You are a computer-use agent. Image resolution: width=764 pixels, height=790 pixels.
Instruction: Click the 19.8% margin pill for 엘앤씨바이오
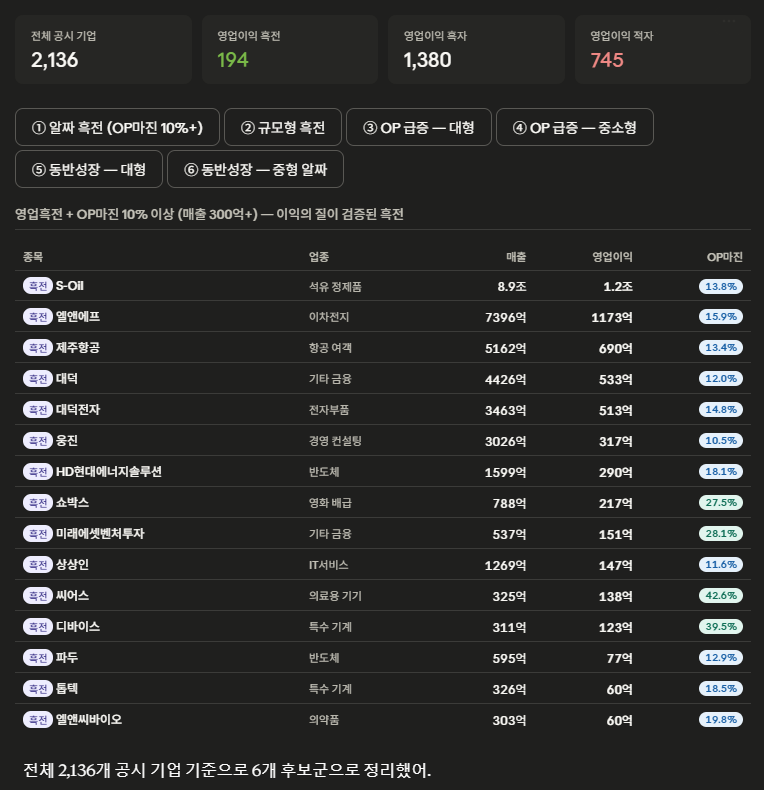pos(721,719)
